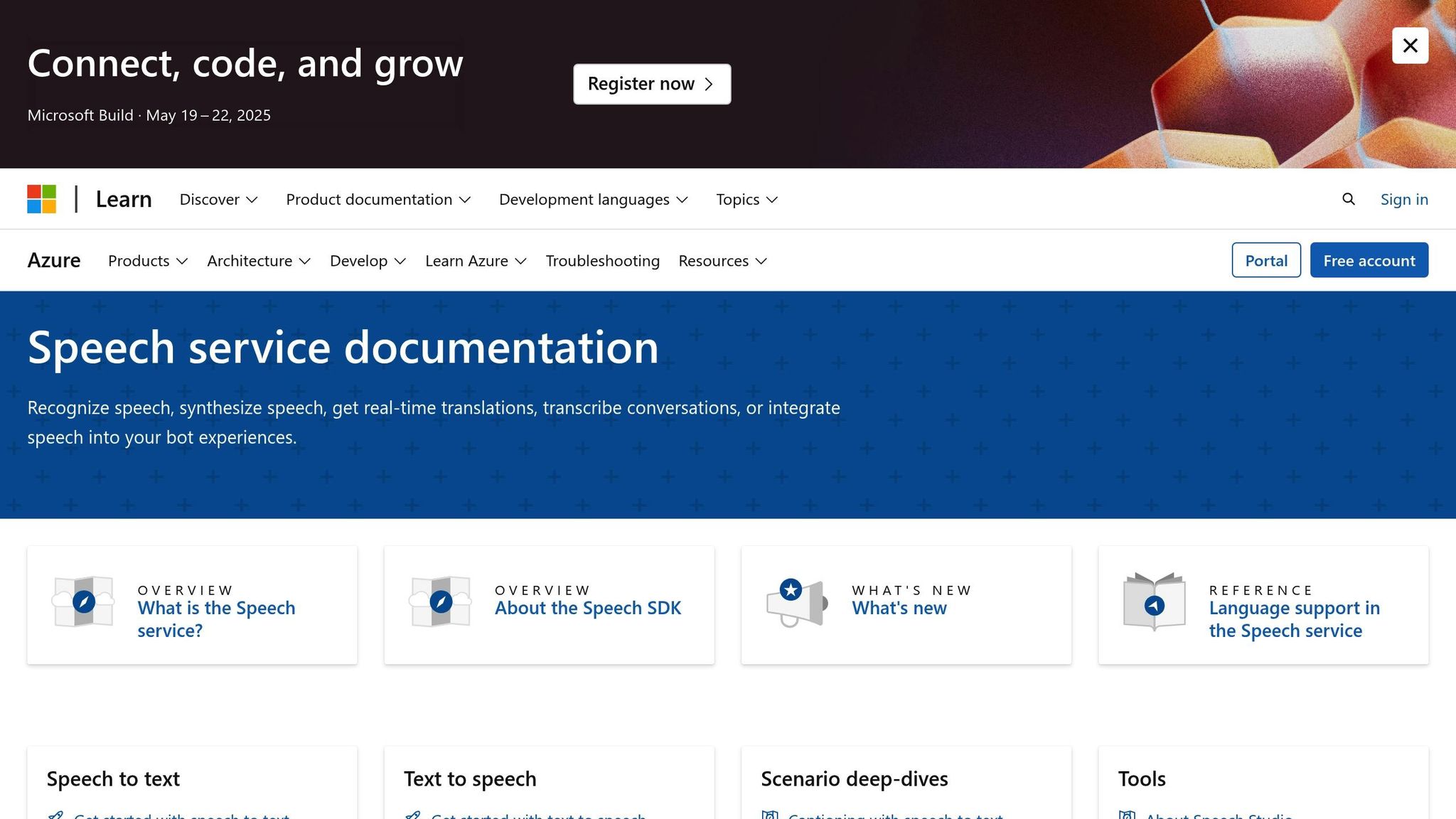The image size is (1456, 819).
Task: Open the Troubleshooting menu item
Action: [602, 260]
